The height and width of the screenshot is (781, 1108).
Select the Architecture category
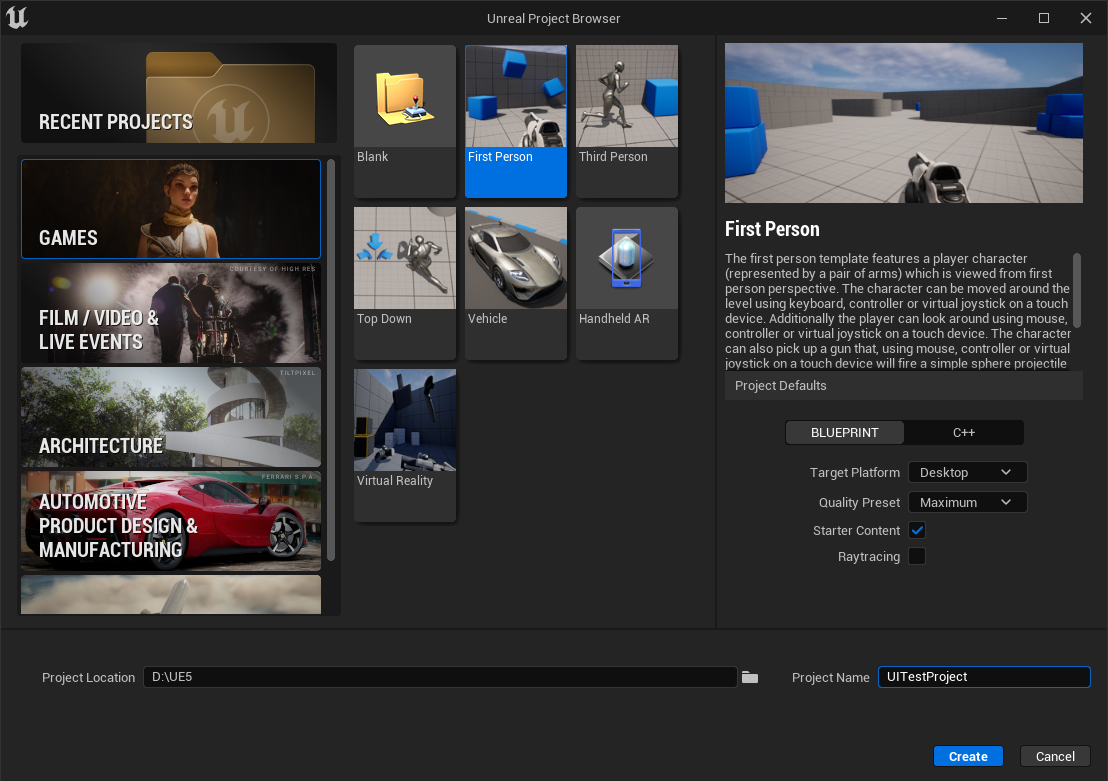[x=171, y=417]
